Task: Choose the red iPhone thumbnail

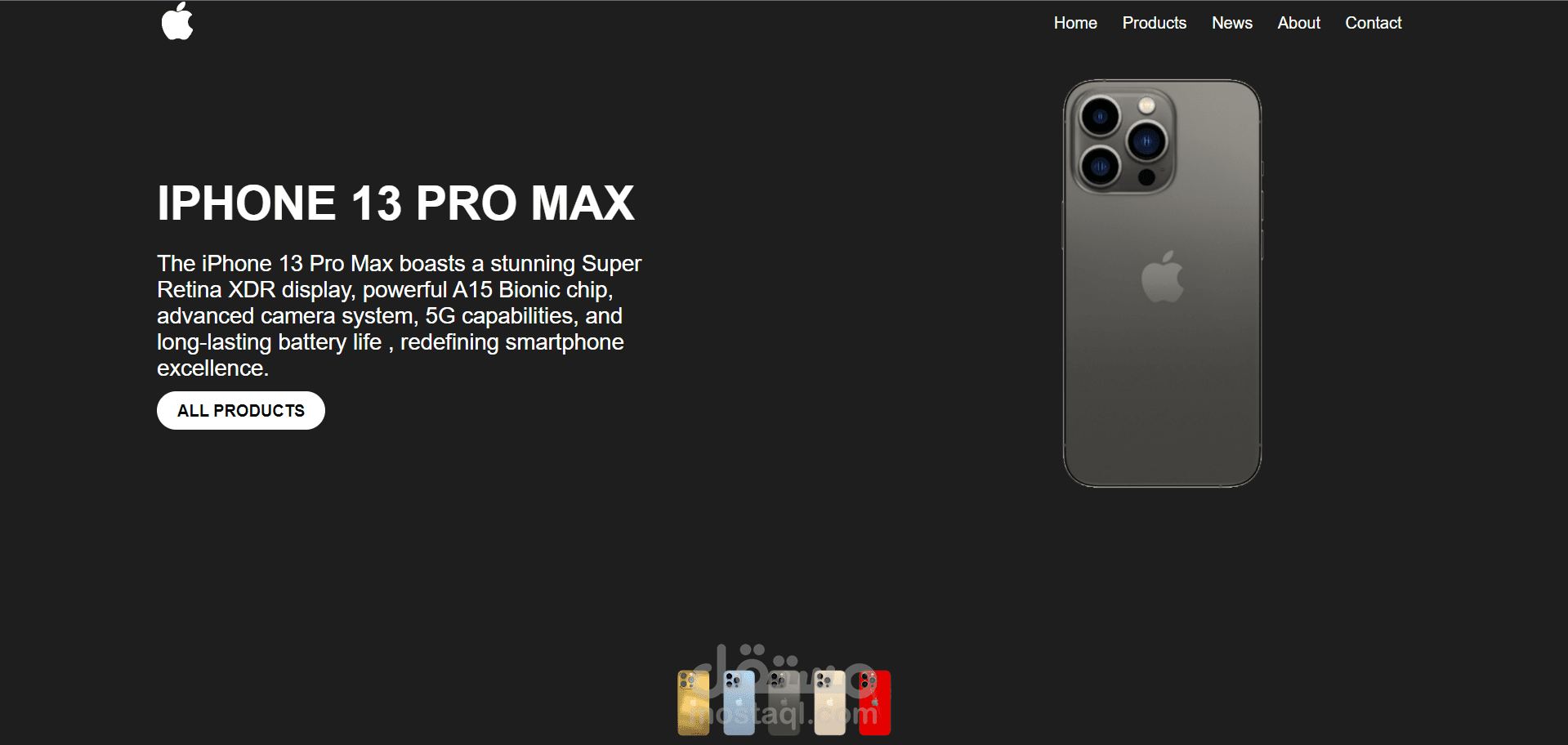Action: 874,703
